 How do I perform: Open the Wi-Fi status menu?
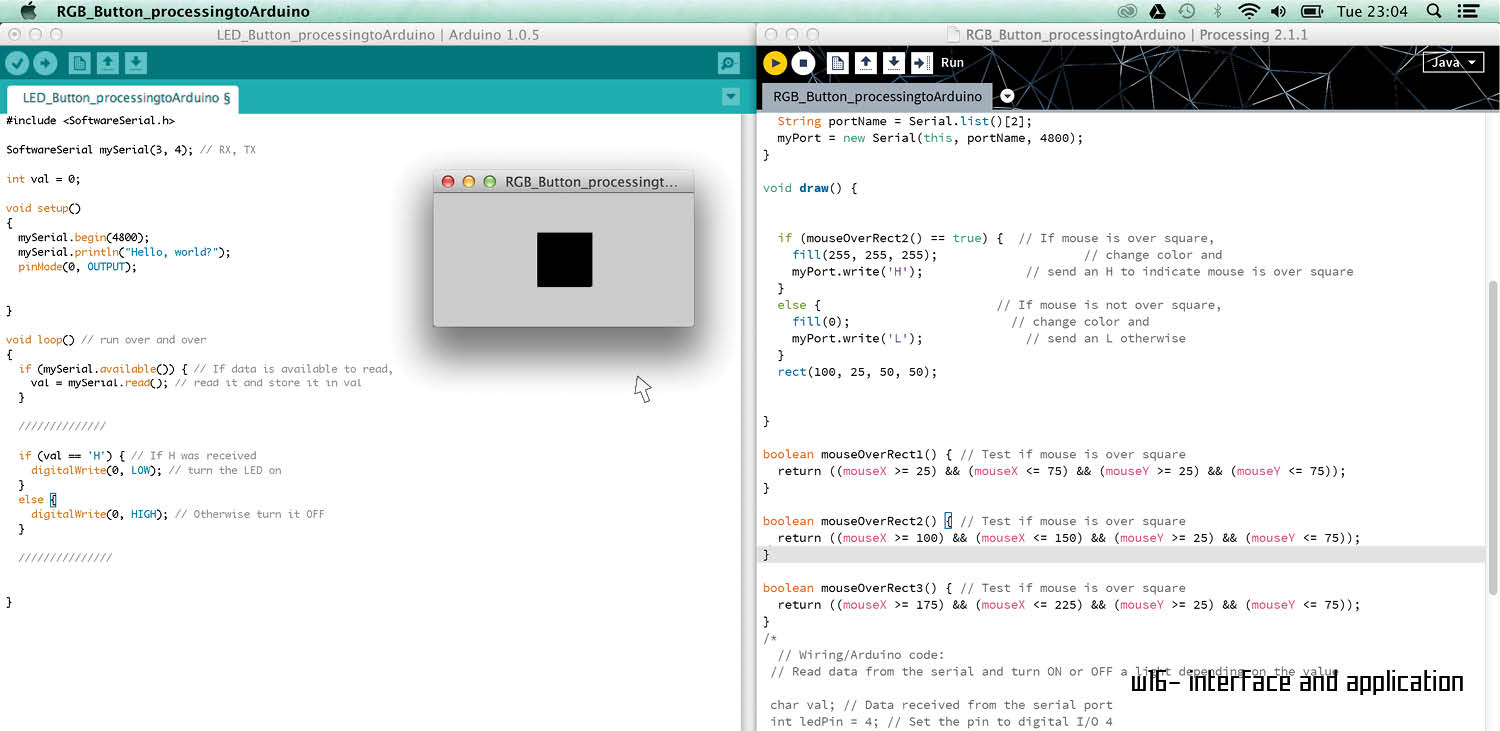tap(1248, 11)
